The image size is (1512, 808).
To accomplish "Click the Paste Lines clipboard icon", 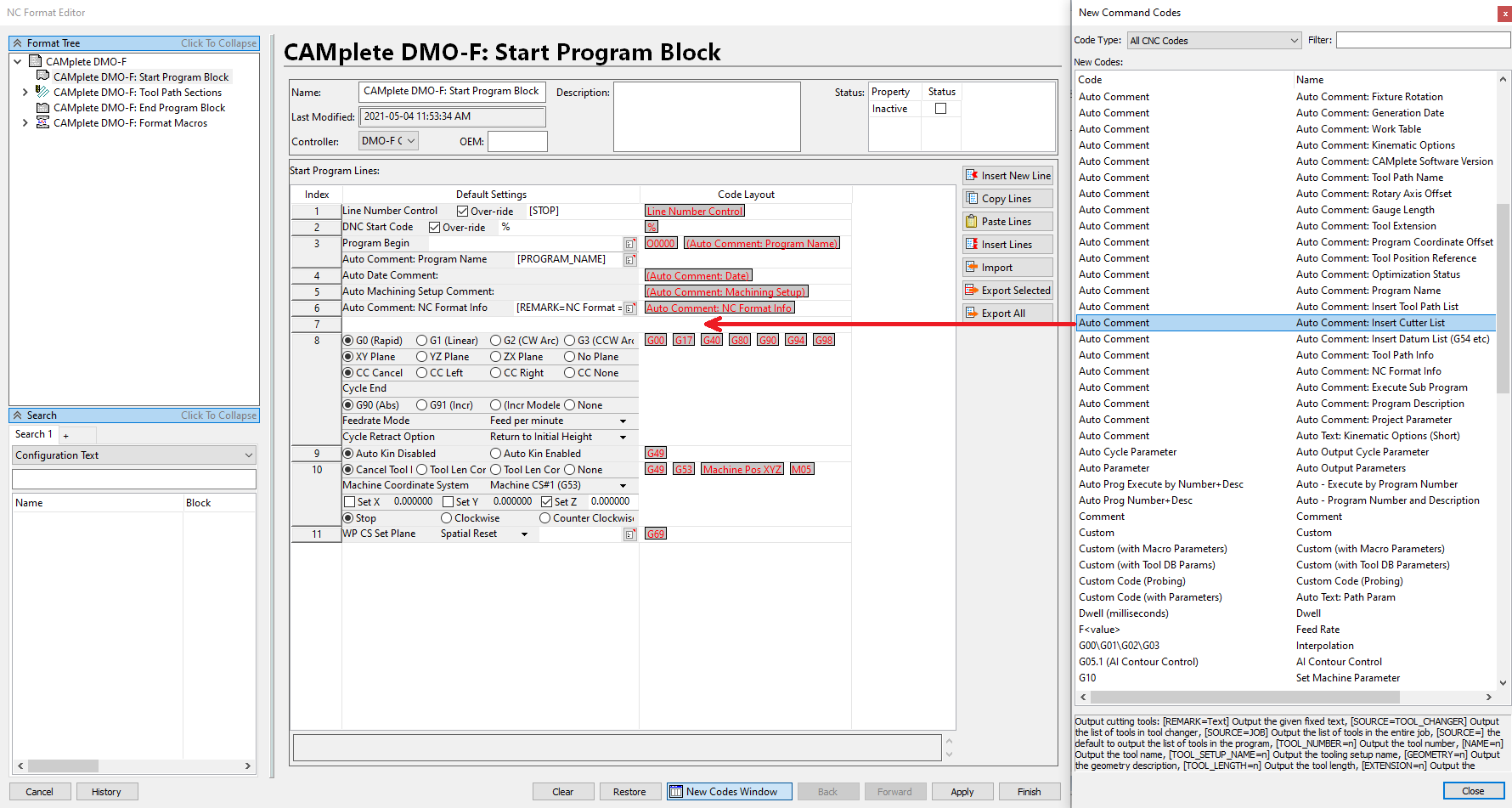I will point(972,221).
